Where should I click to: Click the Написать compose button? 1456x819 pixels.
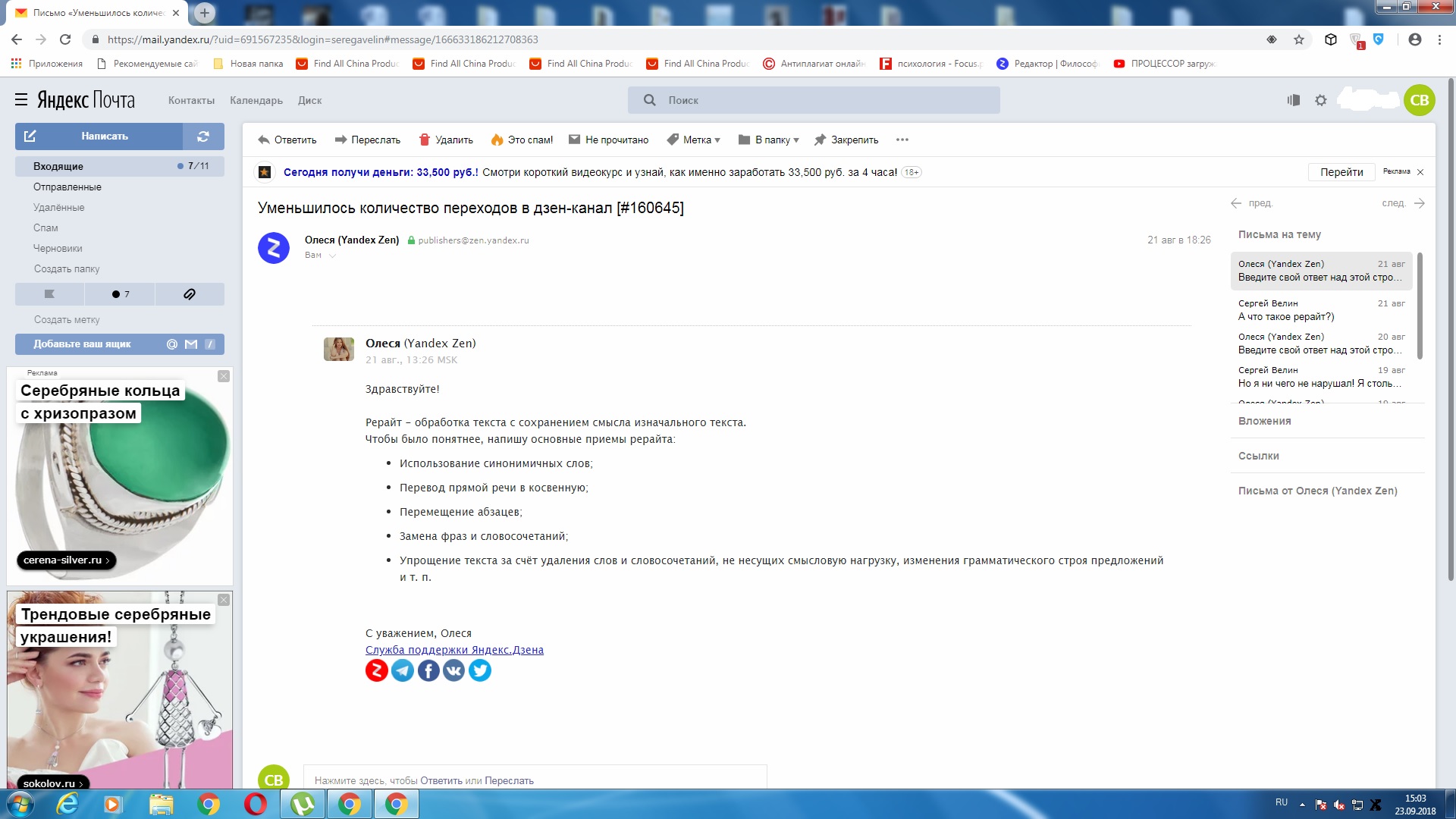pyautogui.click(x=99, y=136)
